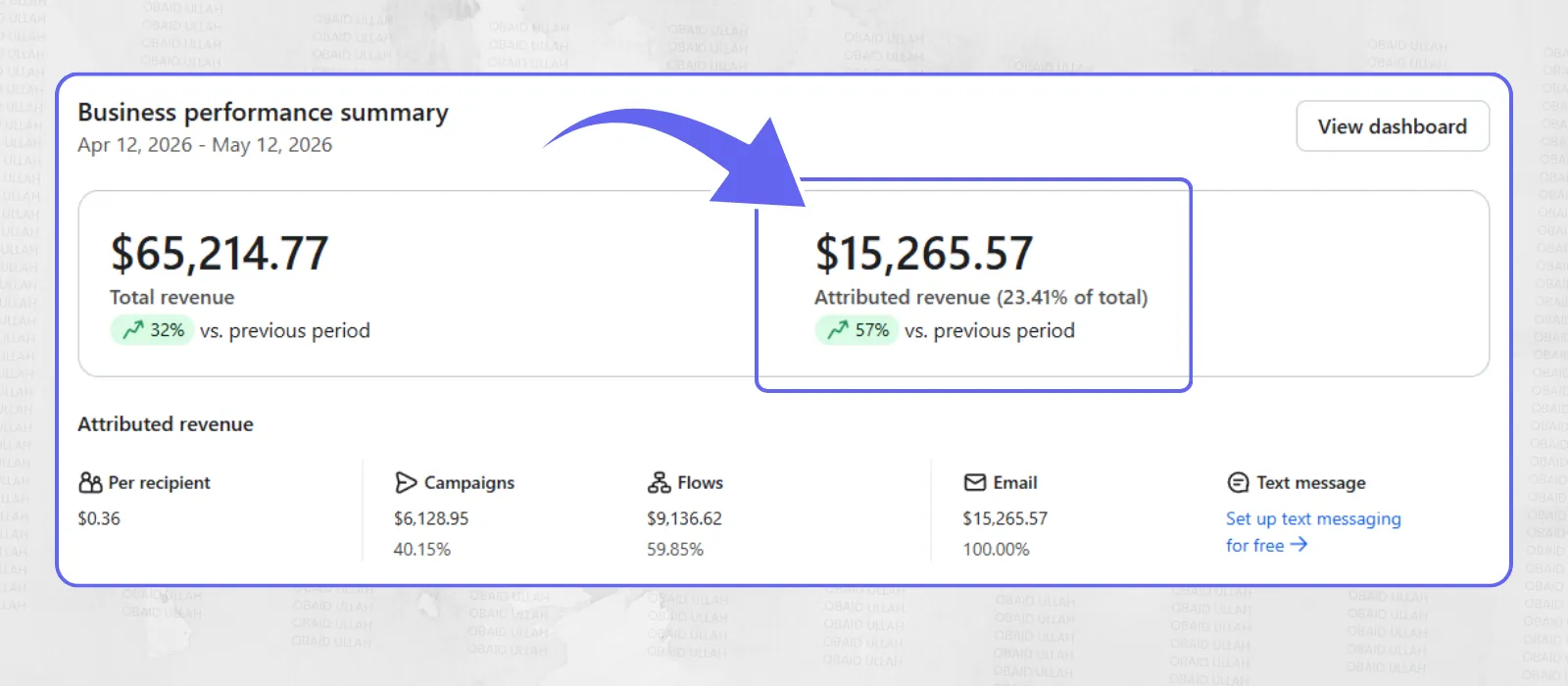Follow the Set up text messaging link
Viewport: 1568px width, 686px height.
coord(1313,531)
